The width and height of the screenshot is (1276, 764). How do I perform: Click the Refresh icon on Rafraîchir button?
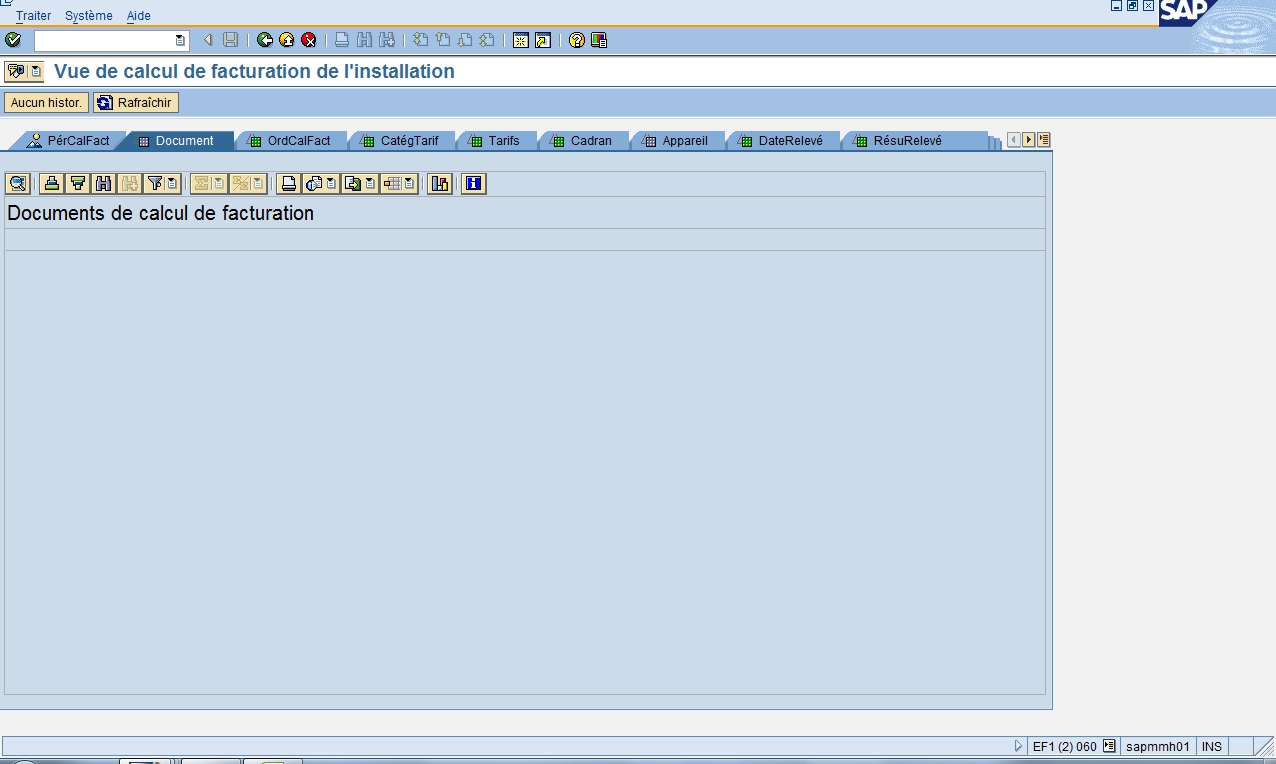[x=105, y=103]
